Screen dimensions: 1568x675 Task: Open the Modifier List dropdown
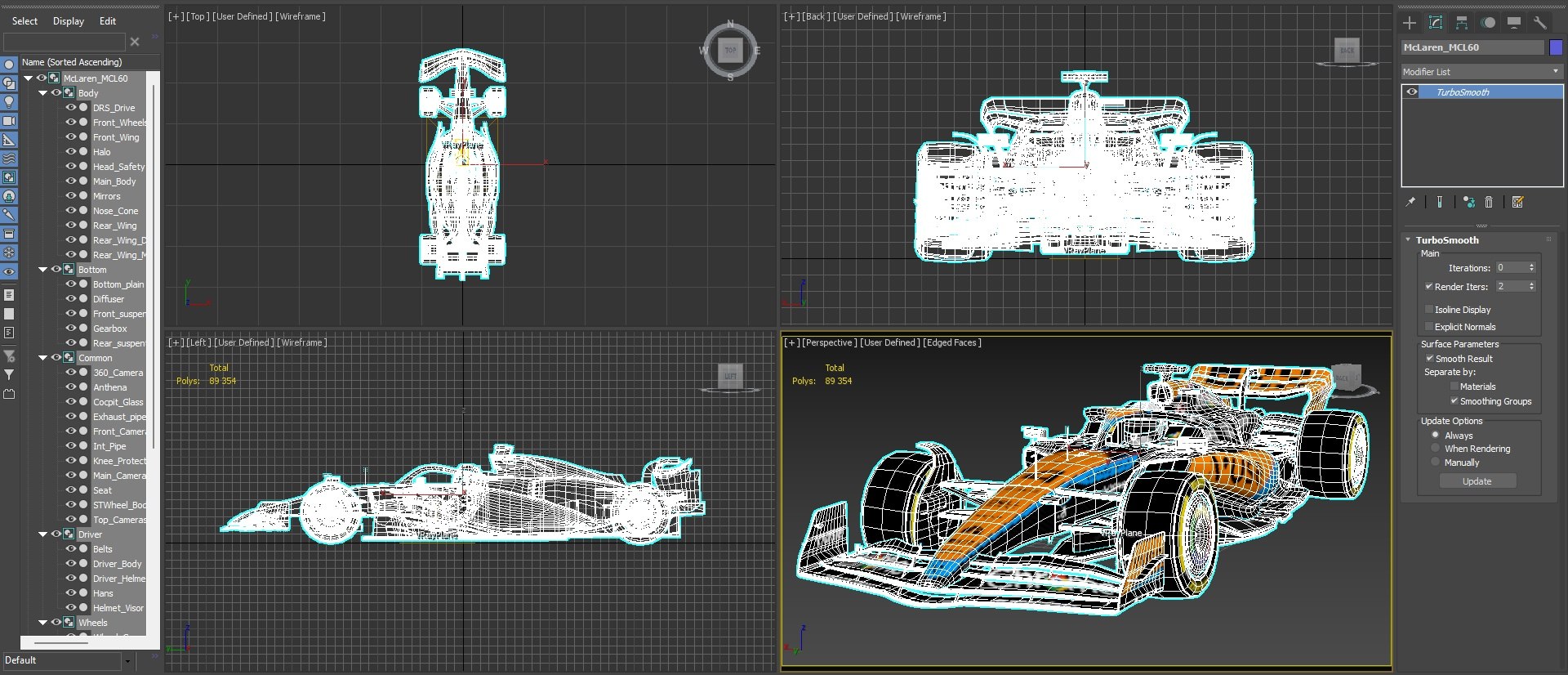tap(1481, 72)
